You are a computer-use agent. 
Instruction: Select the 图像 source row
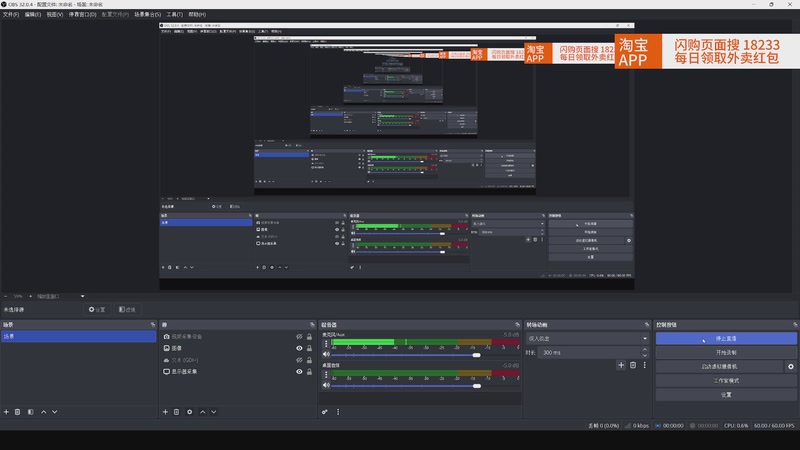coord(238,348)
